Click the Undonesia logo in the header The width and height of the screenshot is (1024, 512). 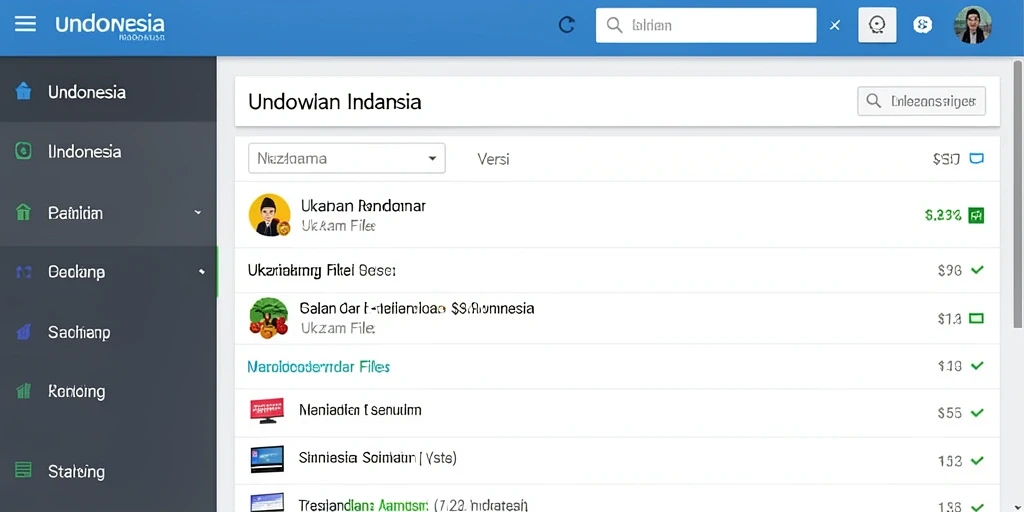[110, 26]
